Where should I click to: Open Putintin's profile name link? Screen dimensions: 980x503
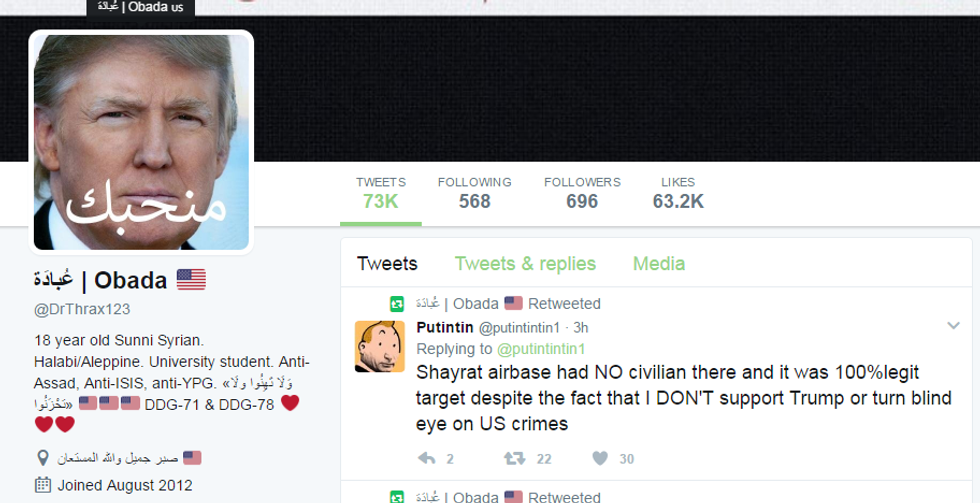(444, 327)
